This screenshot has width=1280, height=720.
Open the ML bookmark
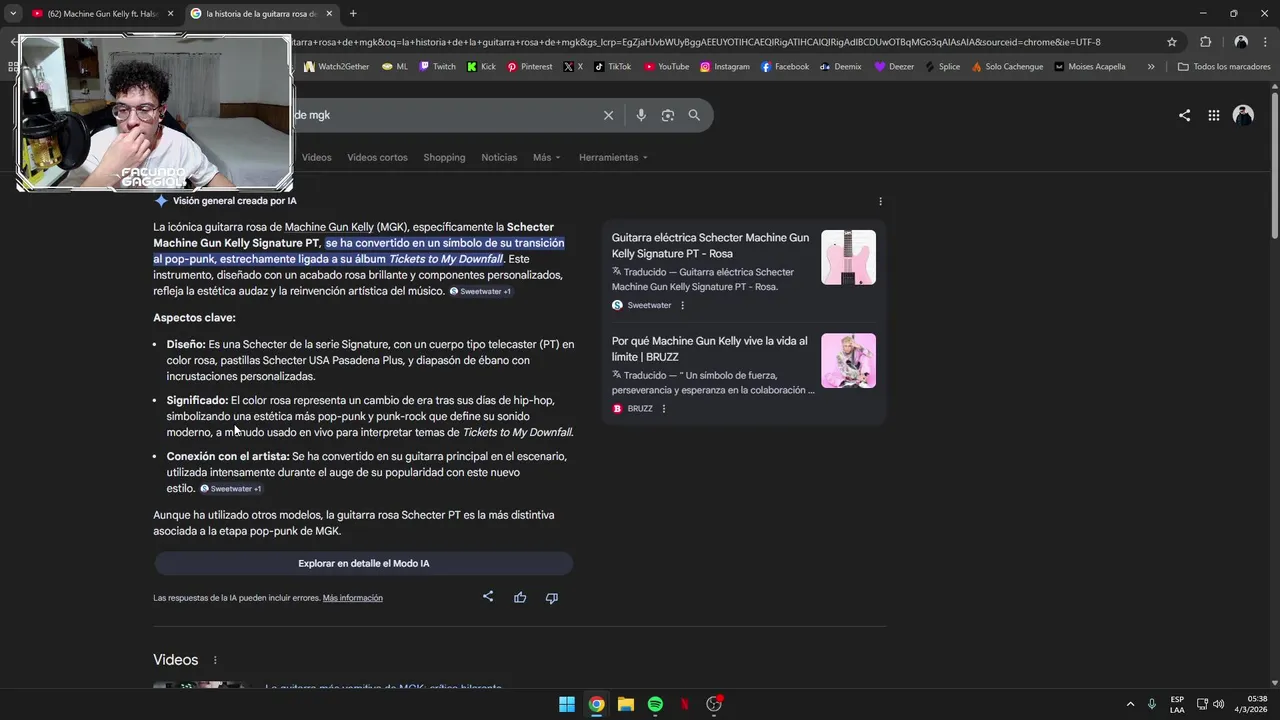(x=394, y=66)
